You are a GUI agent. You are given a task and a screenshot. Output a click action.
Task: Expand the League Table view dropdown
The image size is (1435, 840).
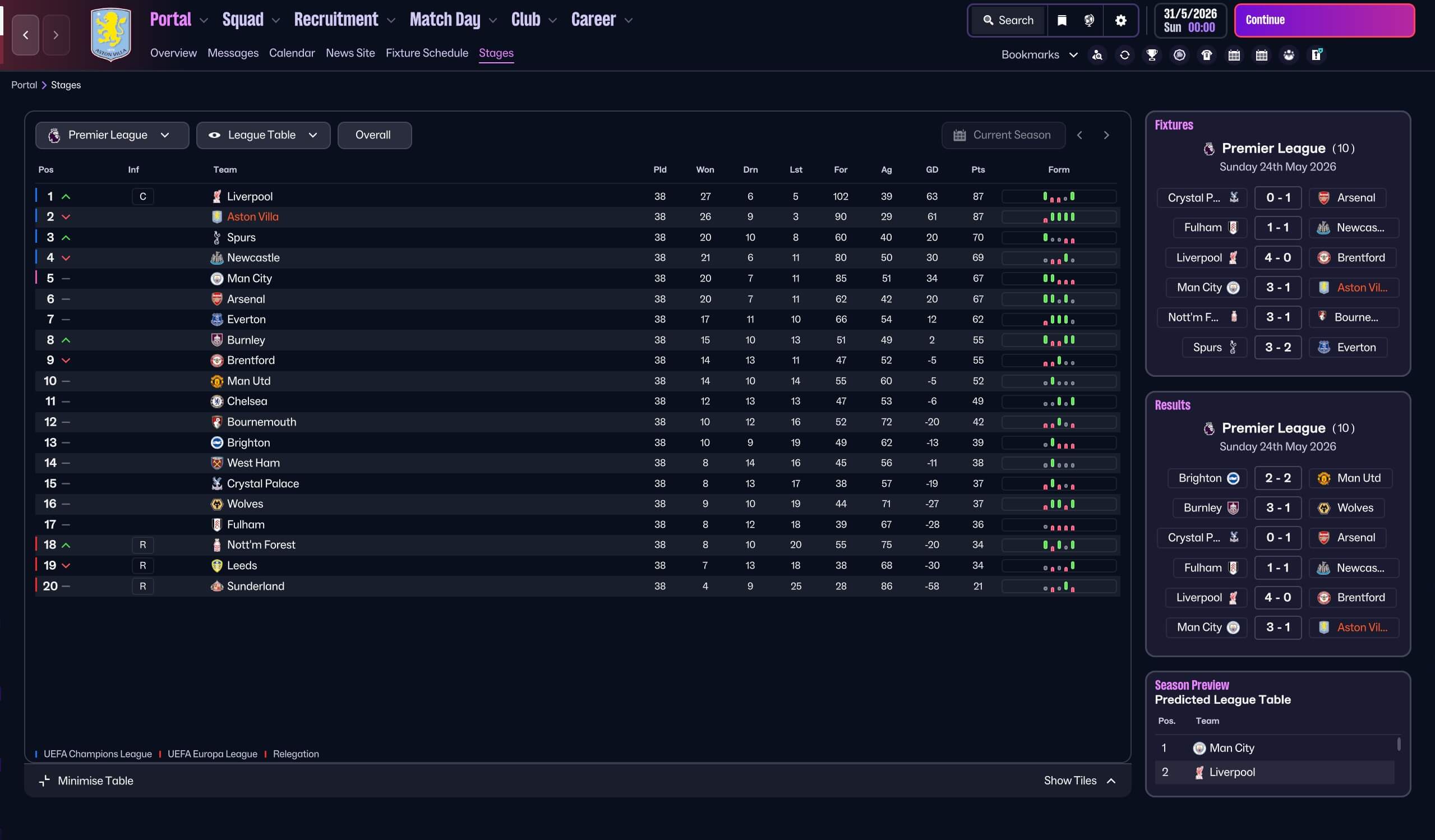coord(263,135)
